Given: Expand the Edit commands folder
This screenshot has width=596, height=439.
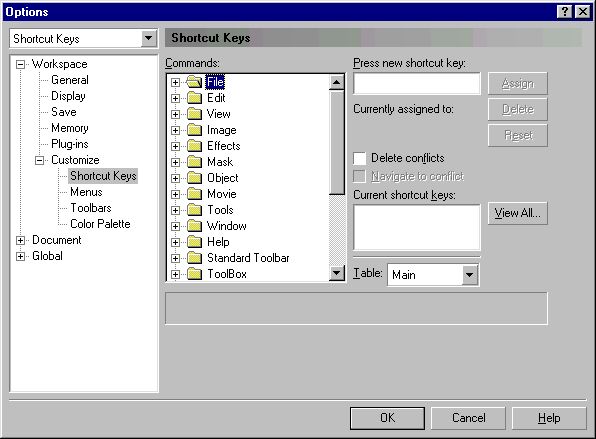Looking at the screenshot, I should coord(175,98).
